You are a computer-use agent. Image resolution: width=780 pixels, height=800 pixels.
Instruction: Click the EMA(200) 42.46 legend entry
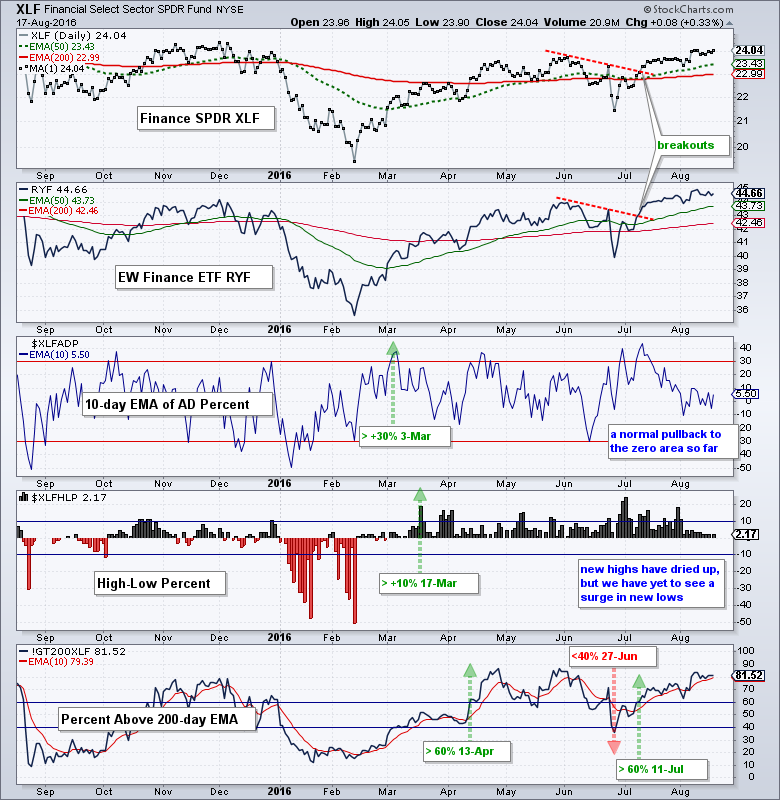(59, 211)
